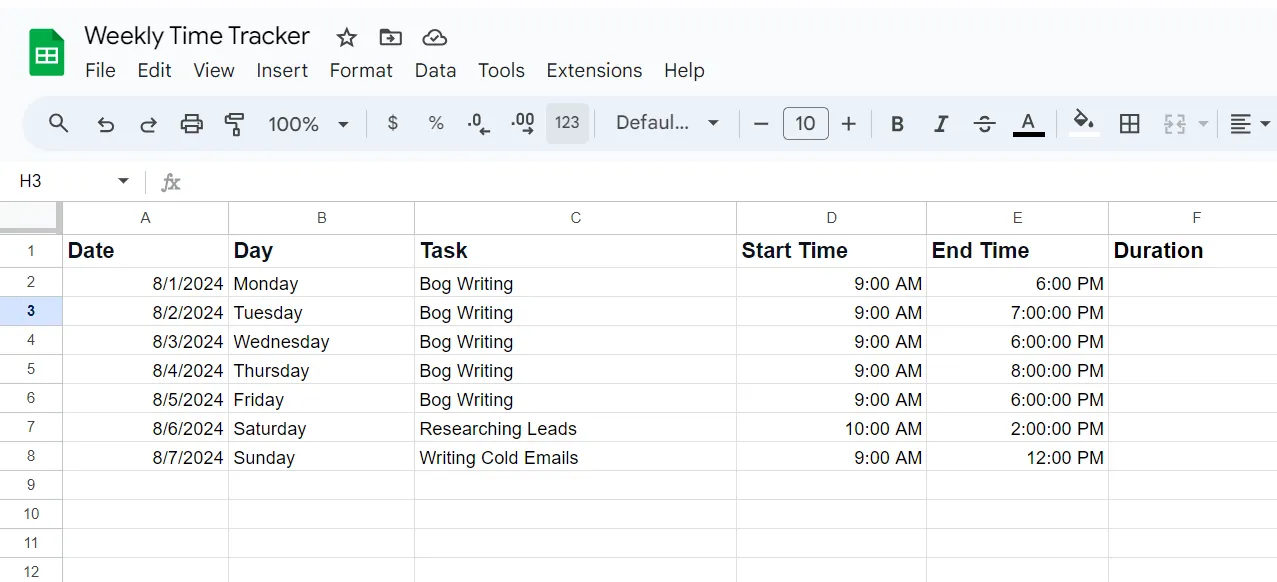Select the Wednesday cell

[x=321, y=341]
